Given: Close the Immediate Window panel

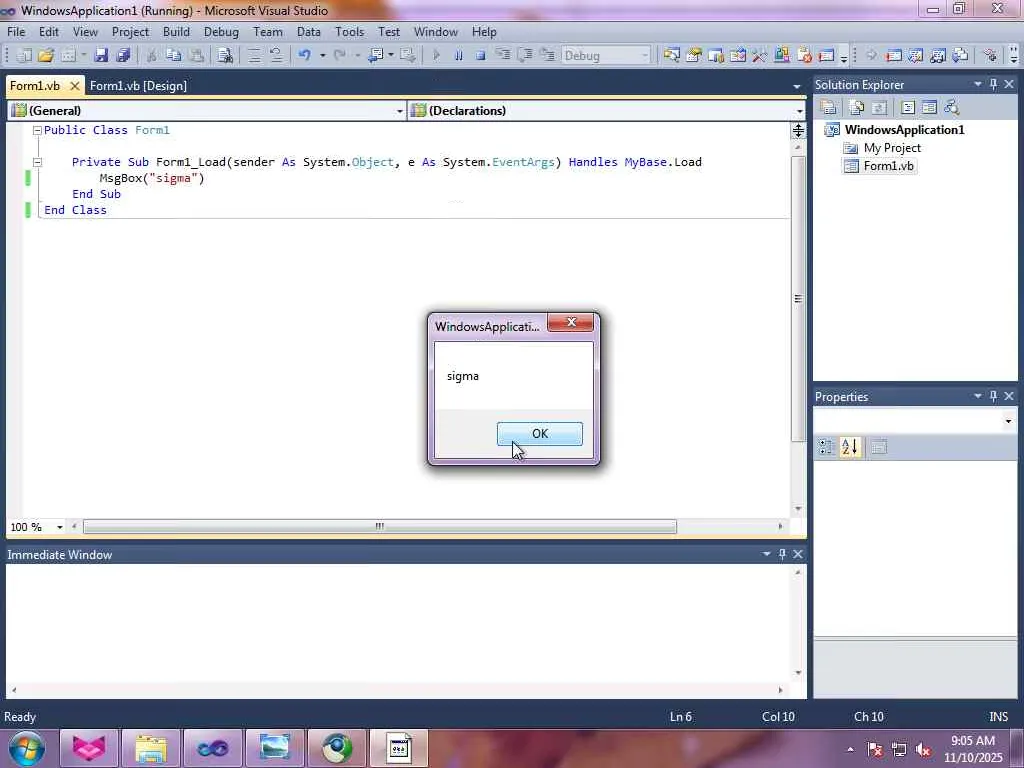Looking at the screenshot, I should pos(798,554).
